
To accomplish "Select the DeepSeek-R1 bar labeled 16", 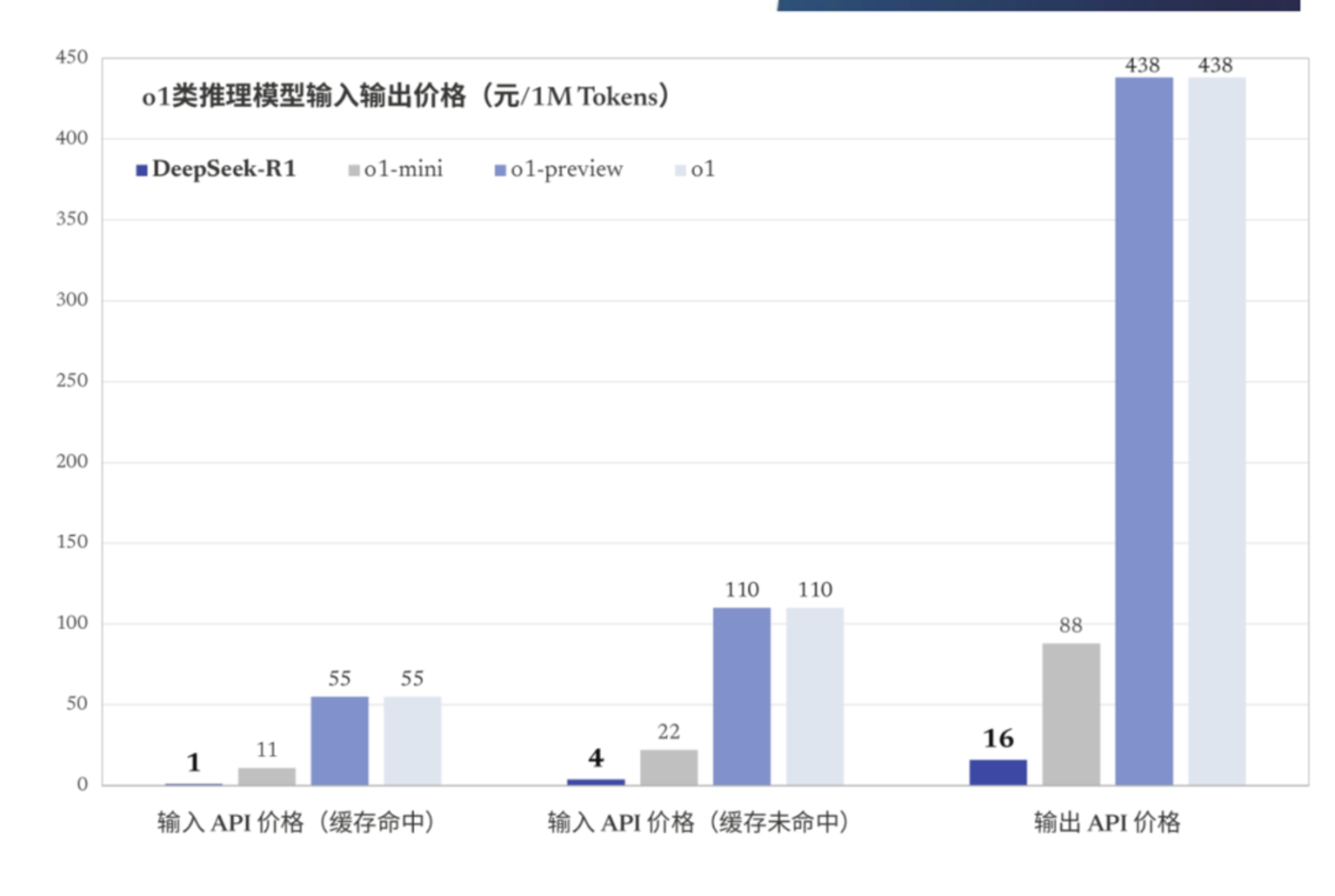I will click(998, 772).
